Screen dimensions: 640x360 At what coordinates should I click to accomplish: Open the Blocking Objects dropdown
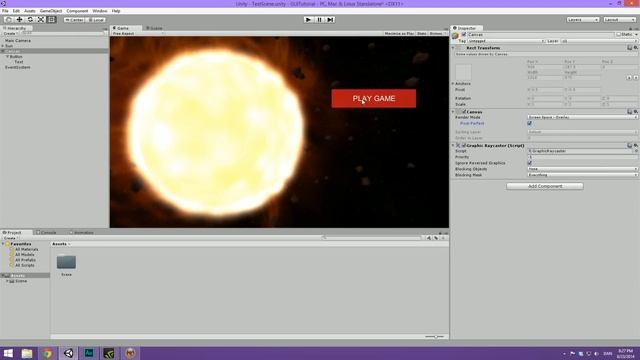click(582, 169)
